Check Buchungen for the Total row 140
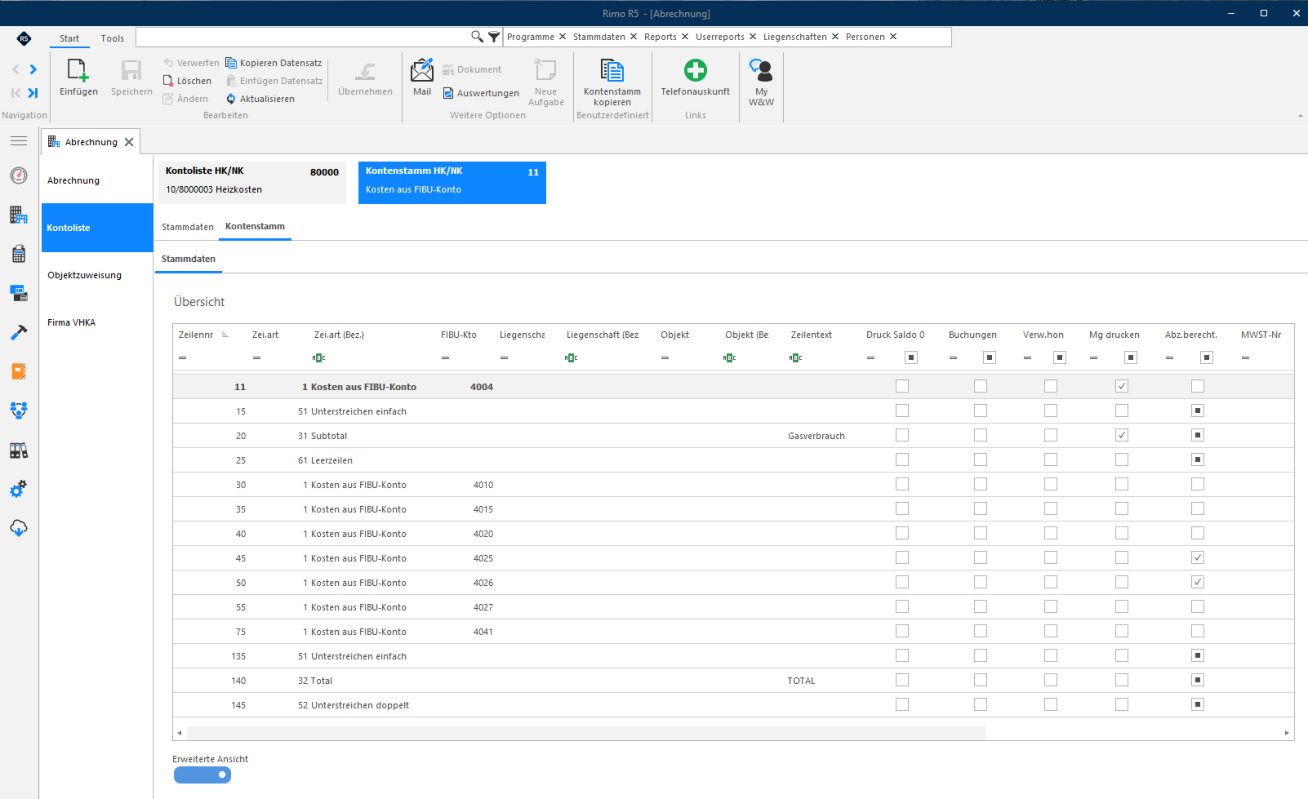The image size is (1308, 799). (980, 680)
